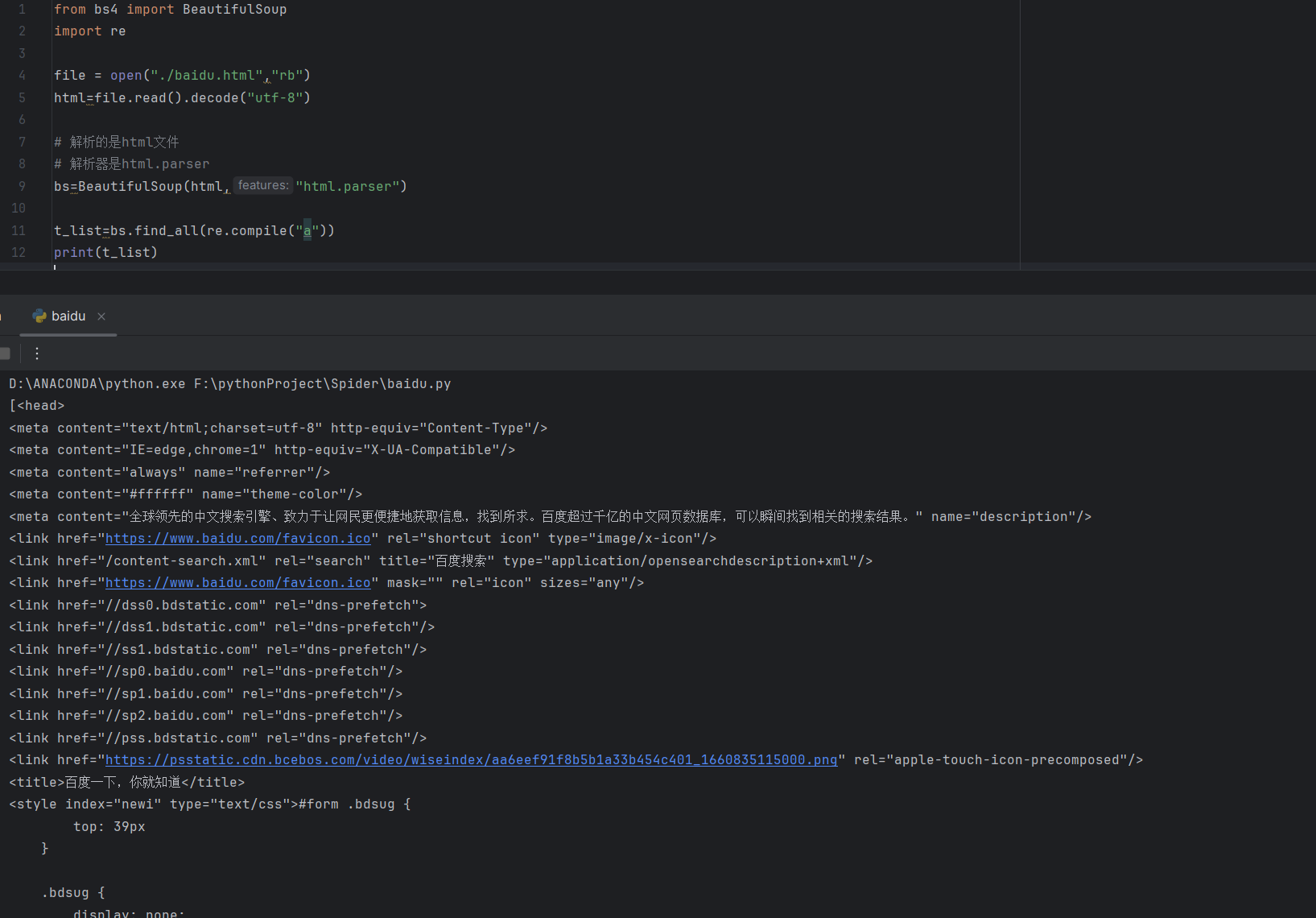Image resolution: width=1316 pixels, height=918 pixels.
Task: Open first baidu.com favicon.ico link after [<head>
Action: pyautogui.click(x=238, y=539)
